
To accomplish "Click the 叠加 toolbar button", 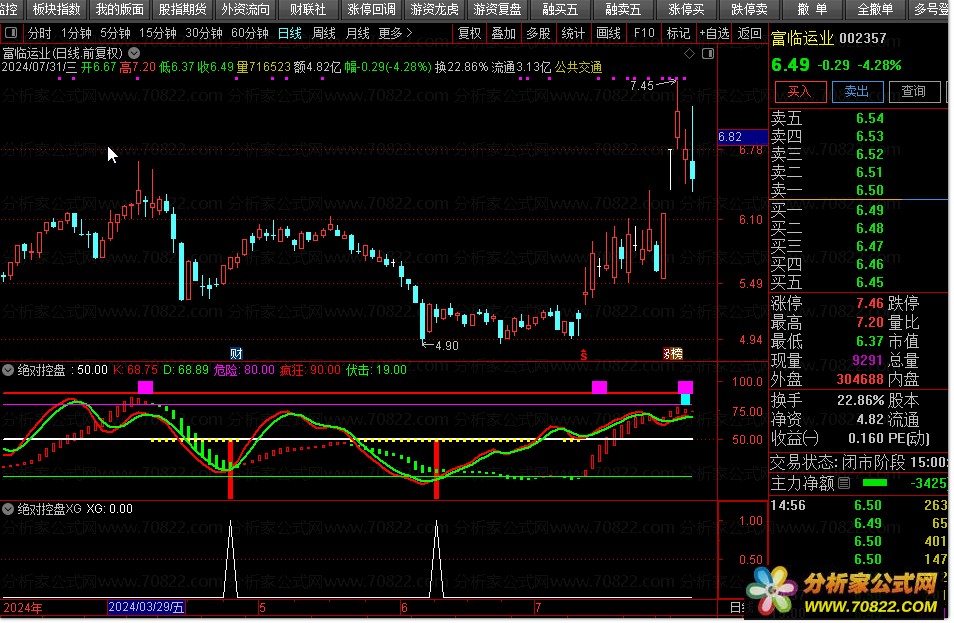I will point(504,33).
